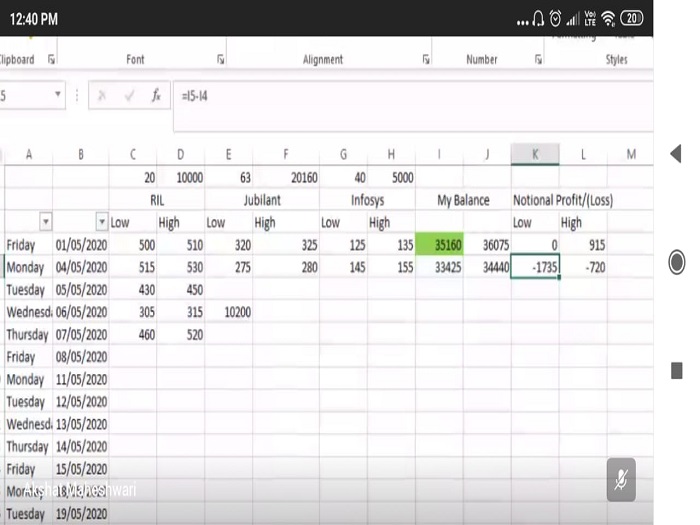Tap the alarm clock status icon
Image resolution: width=700 pixels, height=525 pixels.
(x=555, y=19)
